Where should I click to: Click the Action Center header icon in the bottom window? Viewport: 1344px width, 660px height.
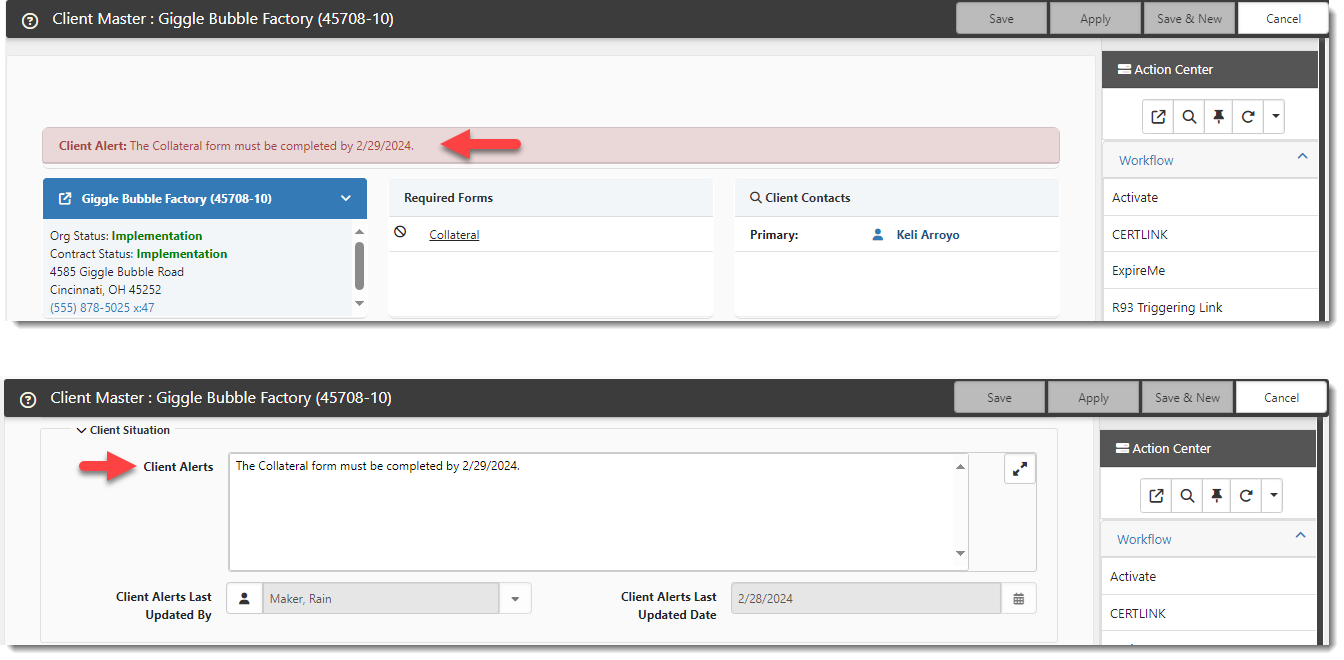coord(1122,449)
